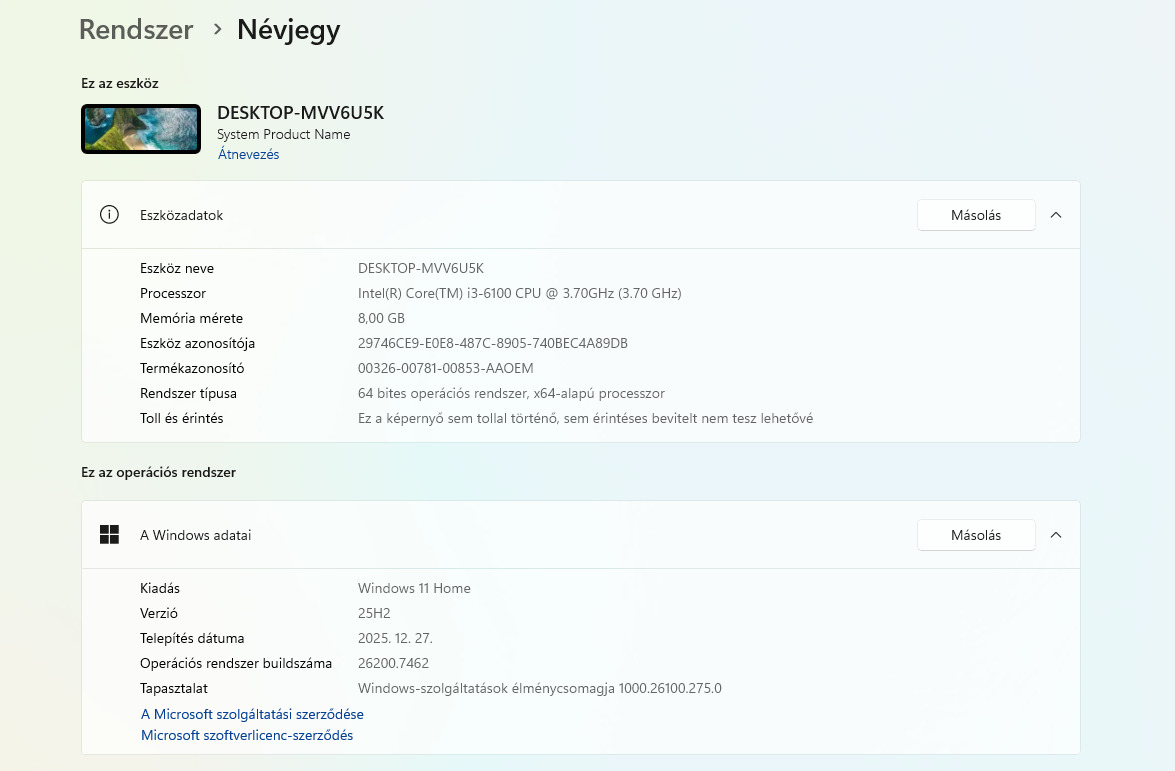
Task: Collapse the A Windows adatai chevron
Action: point(1056,535)
